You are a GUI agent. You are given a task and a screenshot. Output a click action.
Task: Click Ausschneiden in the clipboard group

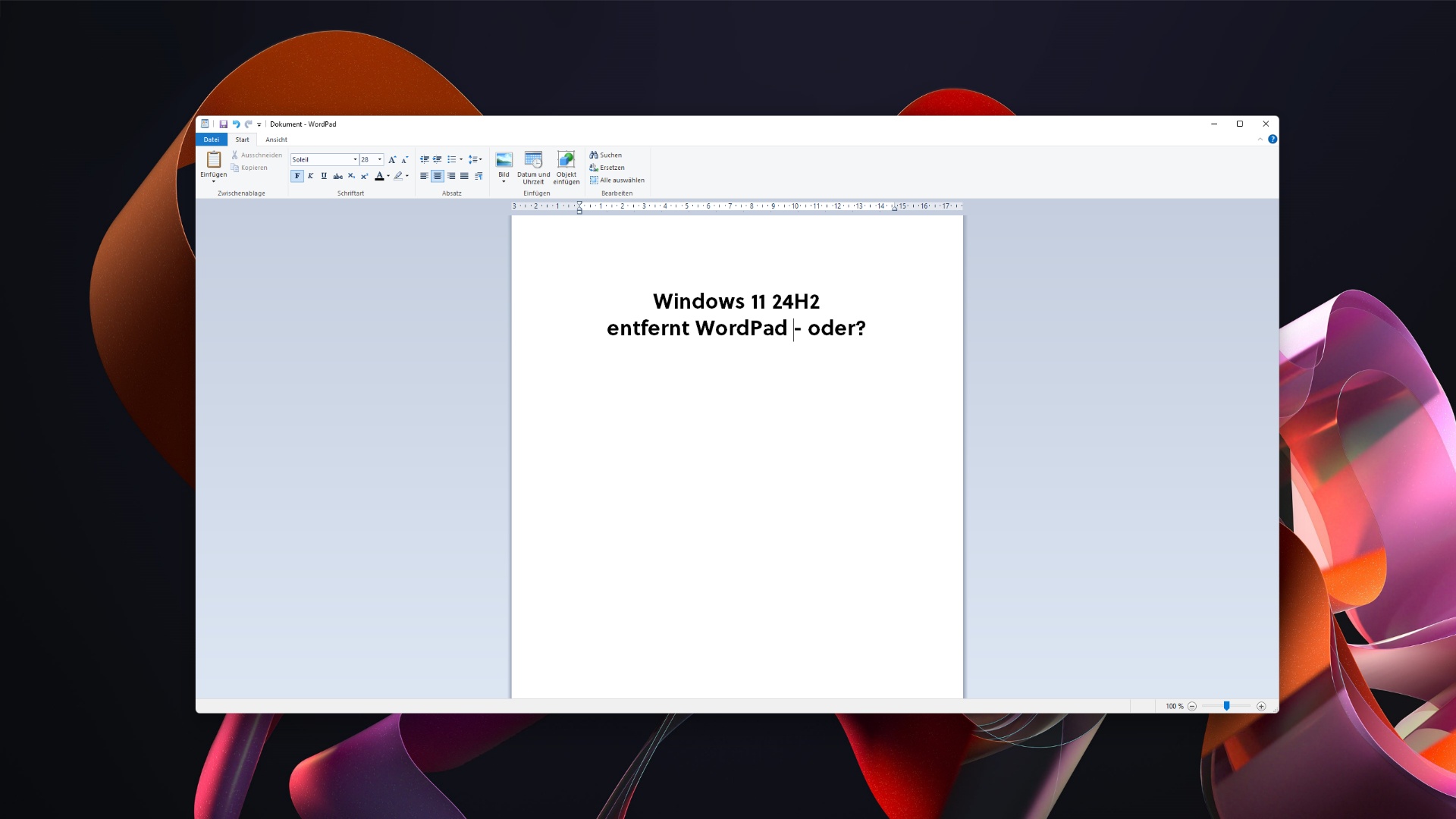click(256, 155)
